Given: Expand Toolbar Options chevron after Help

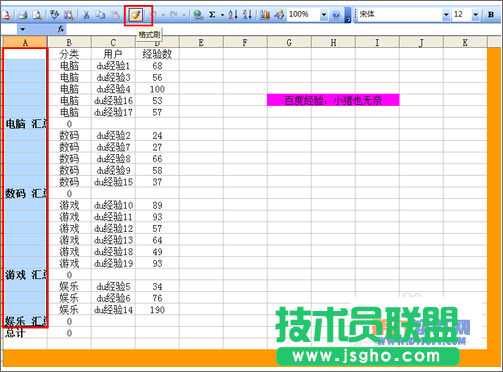Looking at the screenshot, I should tap(347, 15).
